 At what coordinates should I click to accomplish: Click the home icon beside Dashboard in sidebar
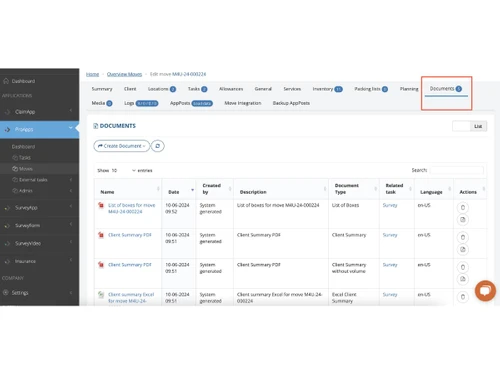pos(6,81)
